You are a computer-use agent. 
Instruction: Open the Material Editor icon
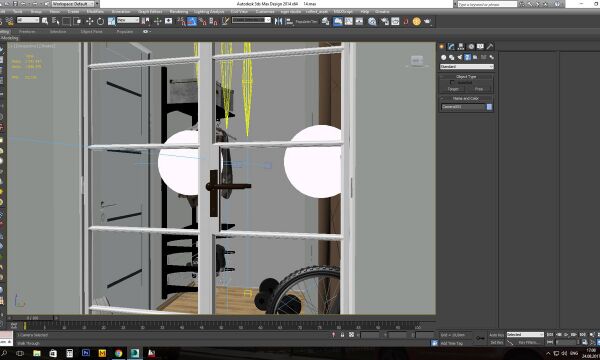pos(372,21)
